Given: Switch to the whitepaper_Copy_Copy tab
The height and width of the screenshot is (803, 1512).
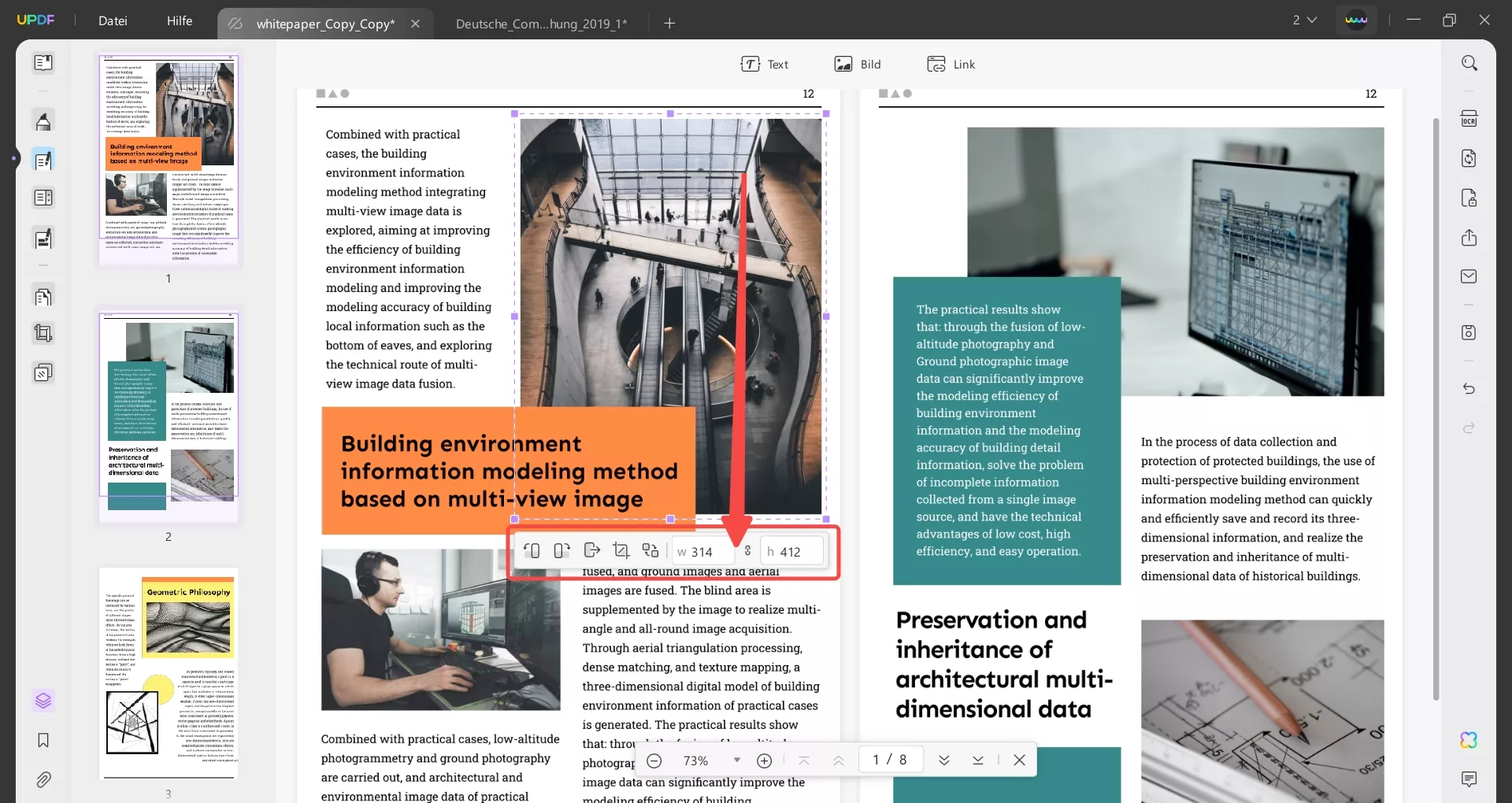Looking at the screenshot, I should 325,24.
